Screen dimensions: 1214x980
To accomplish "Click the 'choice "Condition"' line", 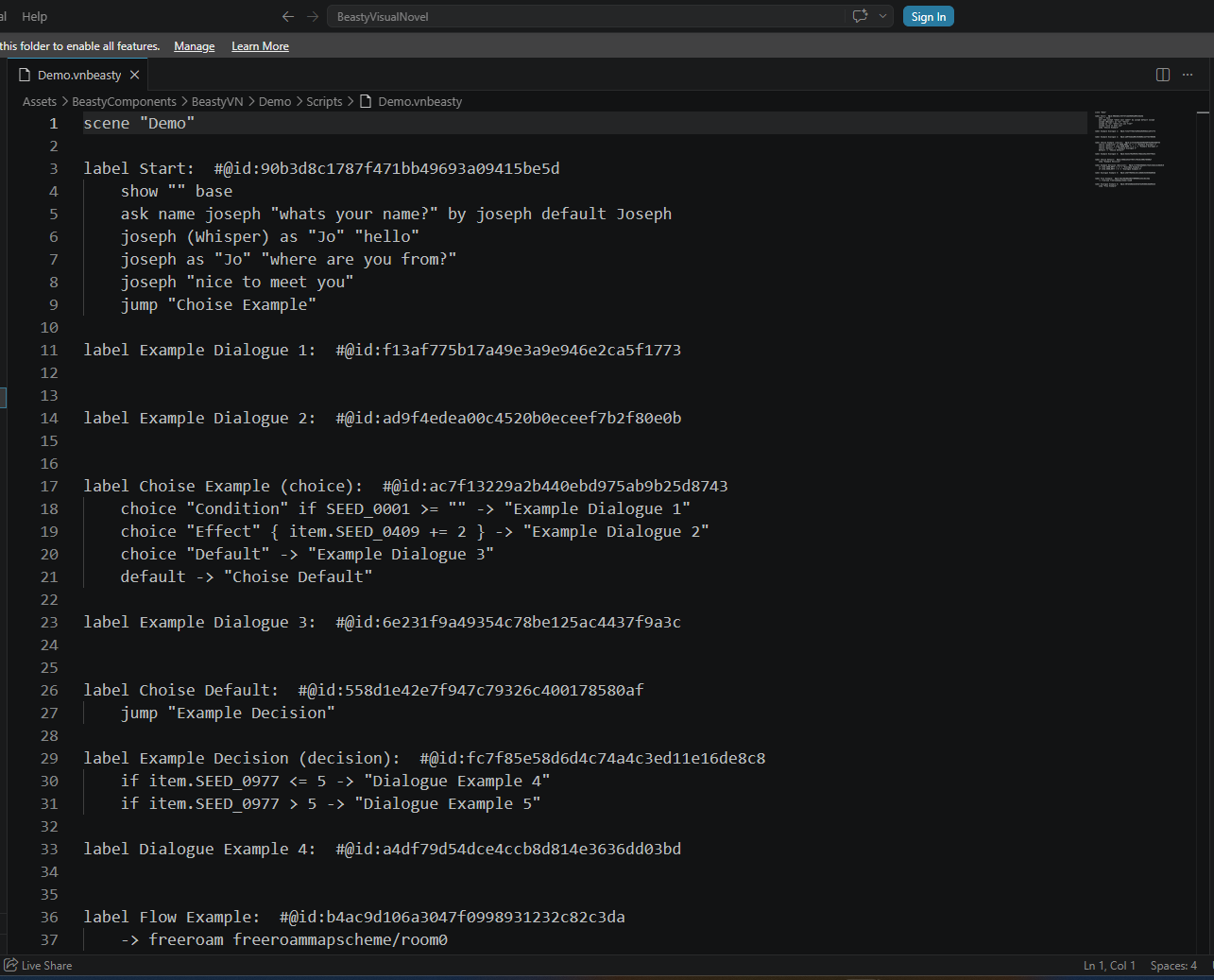I will 405,508.
